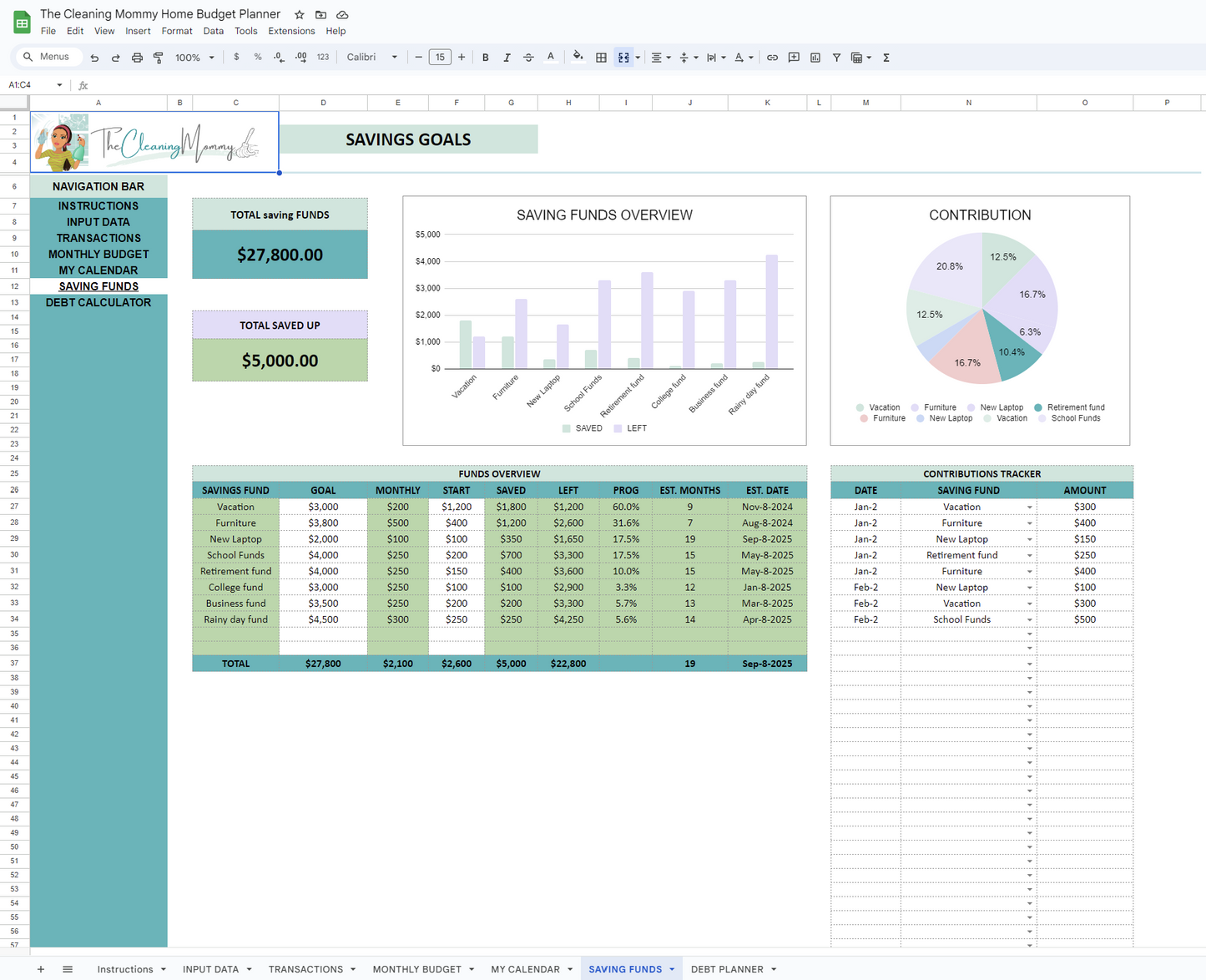
Task: Toggle strikethrough formatting
Action: click(528, 58)
